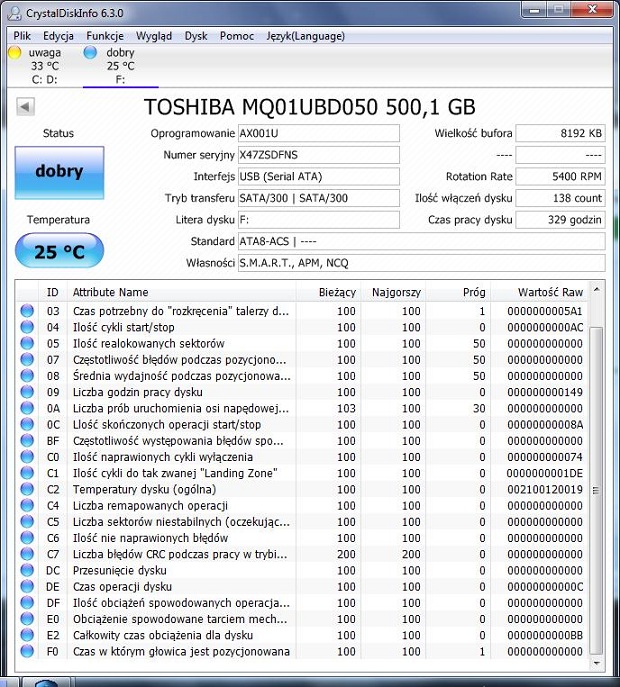Click the Najgorszy column header
620x687 pixels.
point(393,292)
